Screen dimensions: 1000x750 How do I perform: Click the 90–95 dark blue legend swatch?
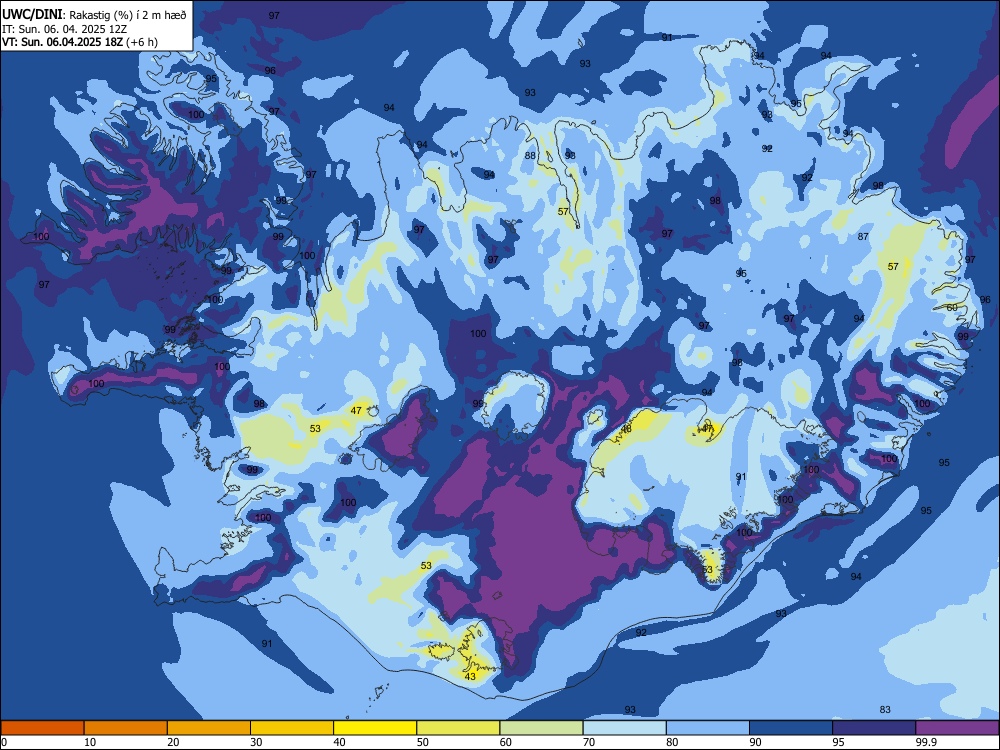click(x=791, y=728)
